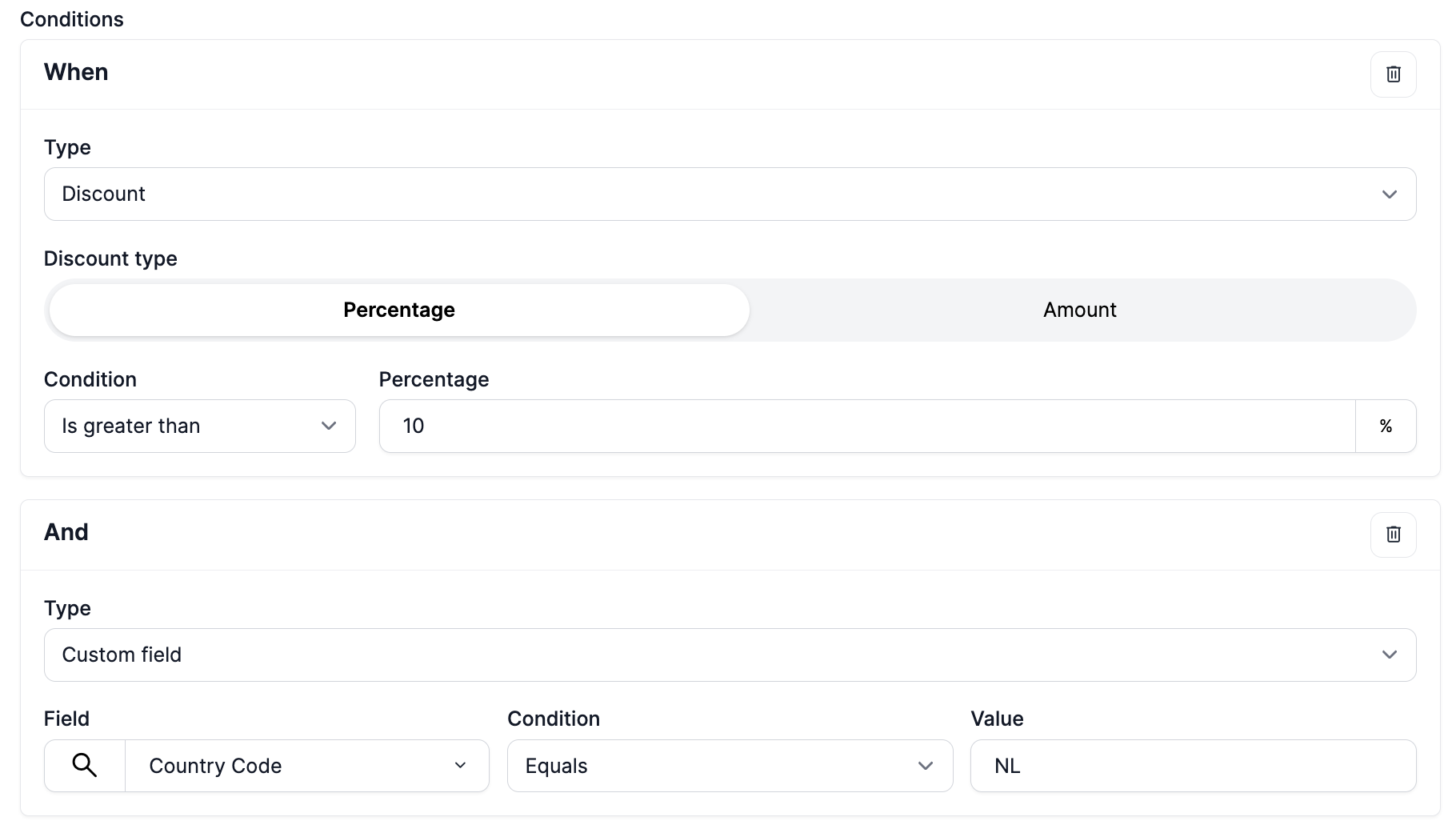Screen dimensions: 1456x829
Task: Click the chevron beside Country Code
Action: [460, 766]
